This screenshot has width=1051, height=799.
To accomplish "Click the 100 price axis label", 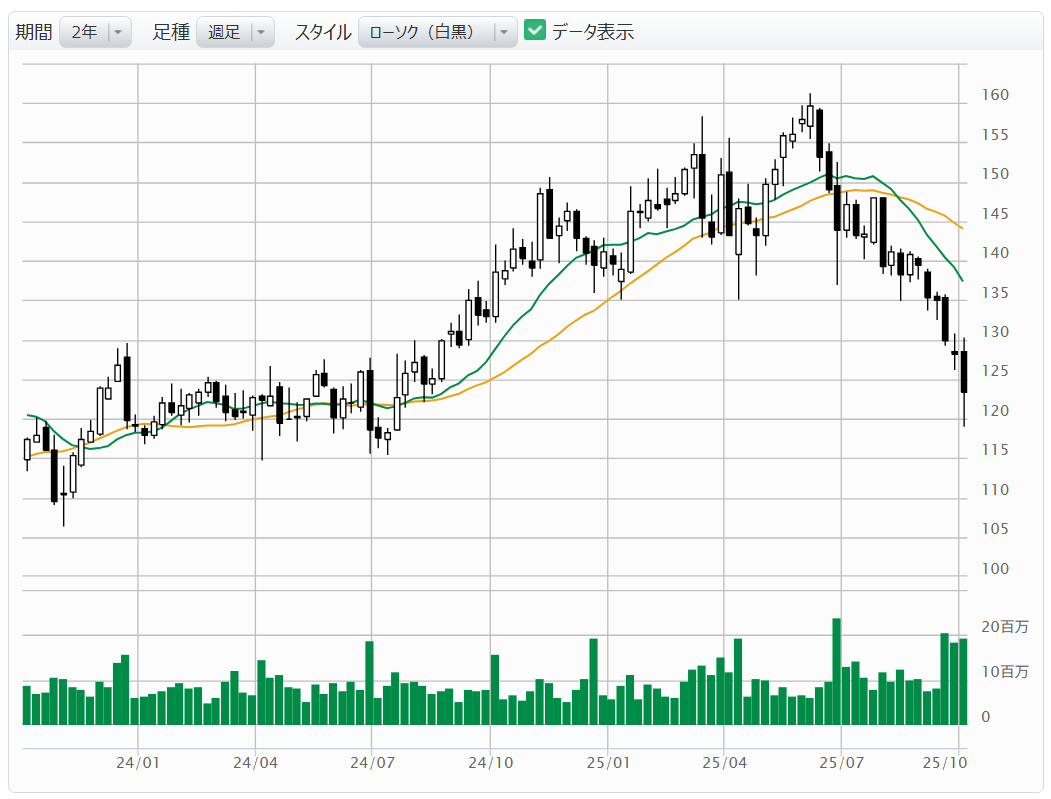I will pos(994,569).
